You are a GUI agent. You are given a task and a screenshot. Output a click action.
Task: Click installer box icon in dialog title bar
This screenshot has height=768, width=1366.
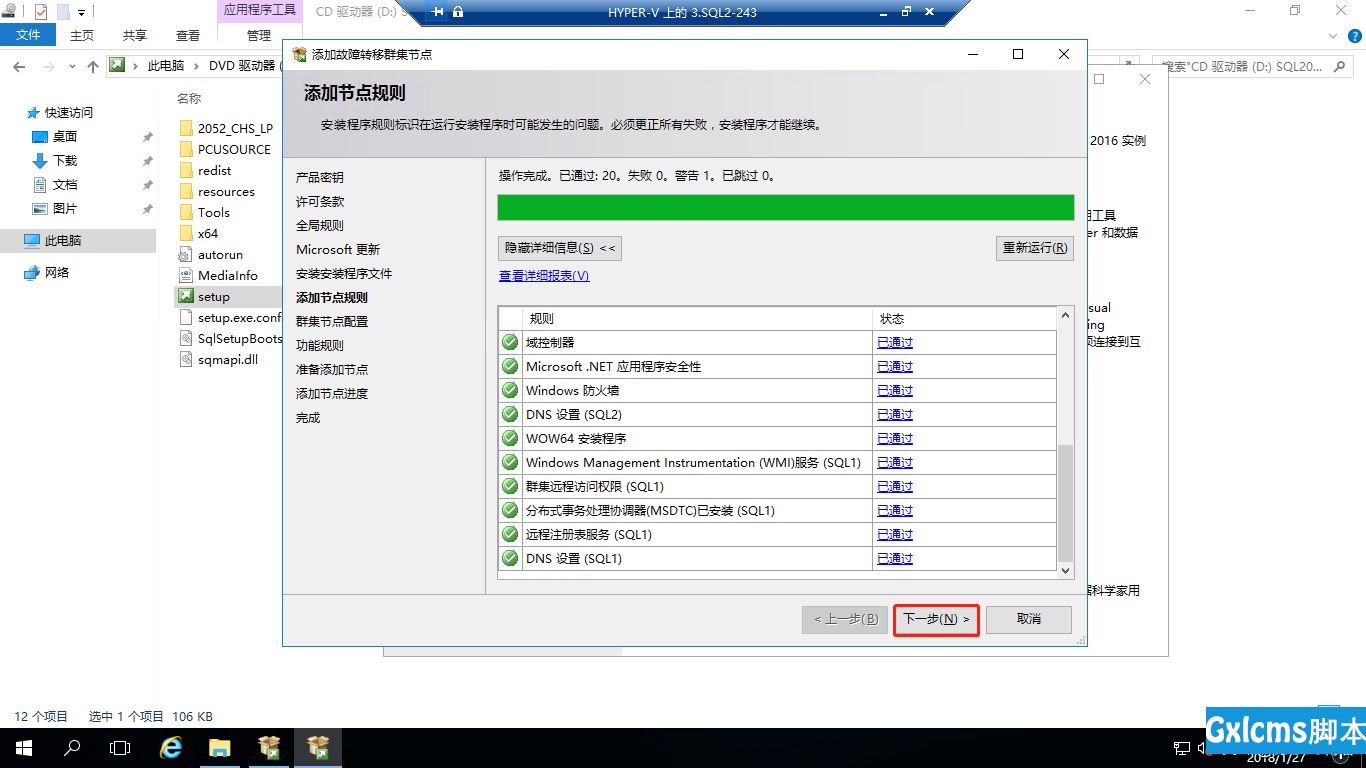click(299, 54)
